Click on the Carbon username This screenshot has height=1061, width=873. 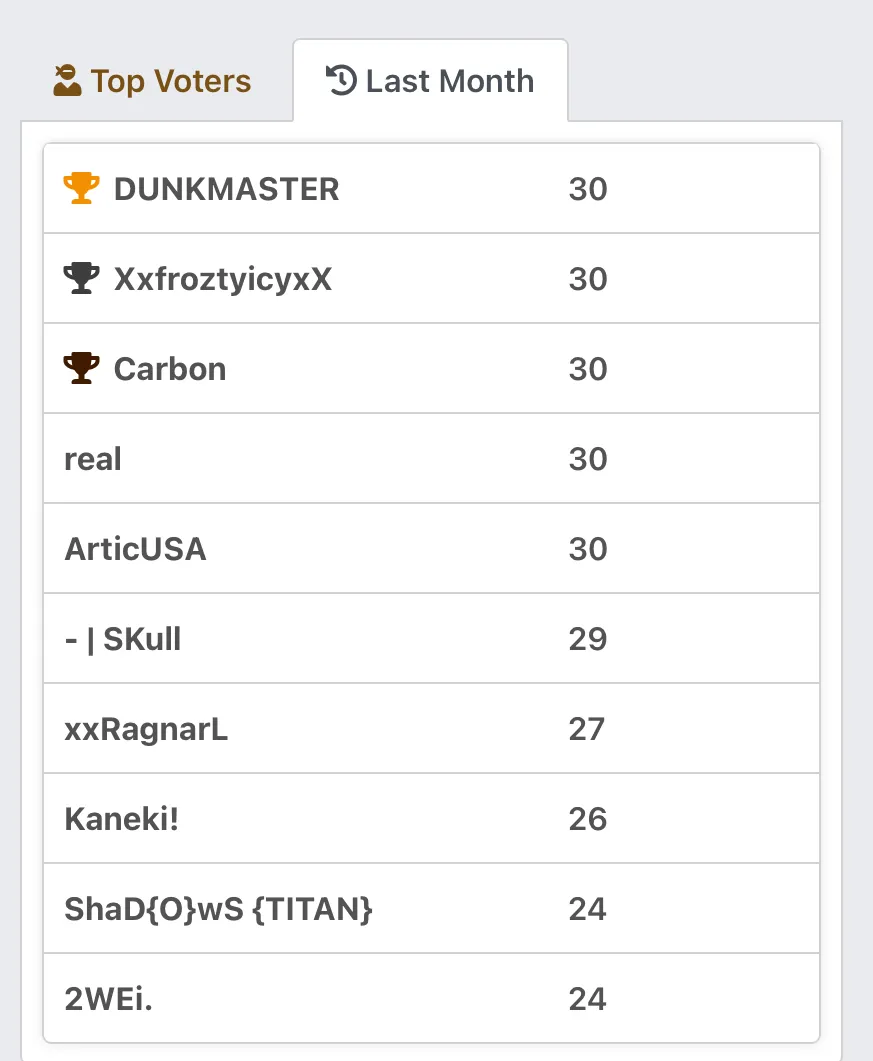pyautogui.click(x=170, y=369)
